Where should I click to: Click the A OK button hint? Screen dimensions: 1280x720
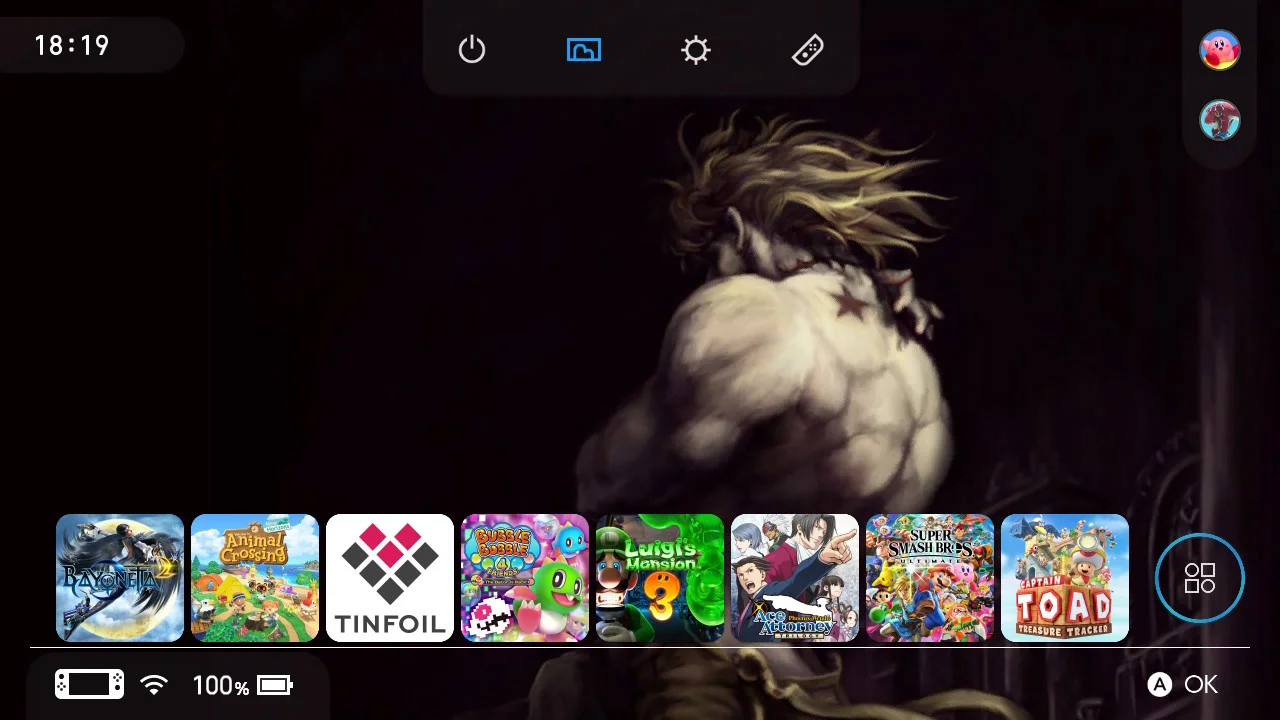[x=1183, y=685]
